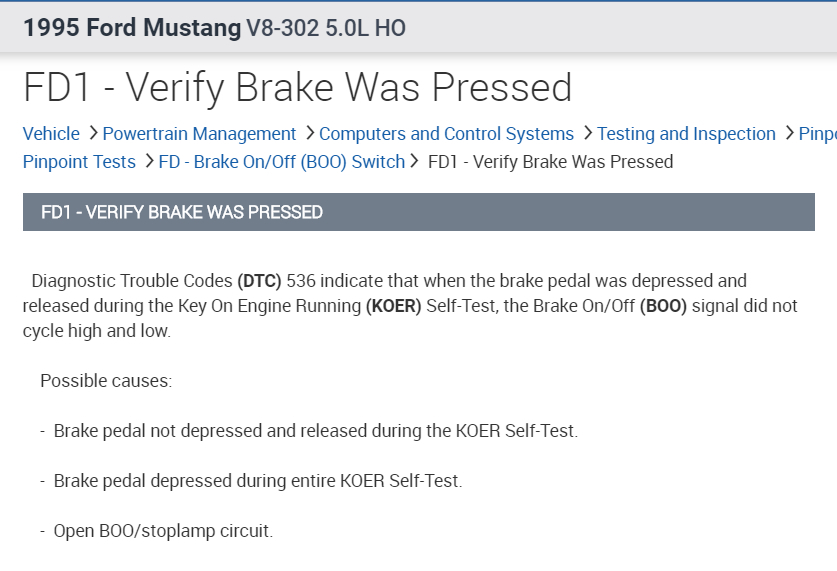Click the chevron right after Vehicle
This screenshot has width=837, height=571.
coord(92,133)
